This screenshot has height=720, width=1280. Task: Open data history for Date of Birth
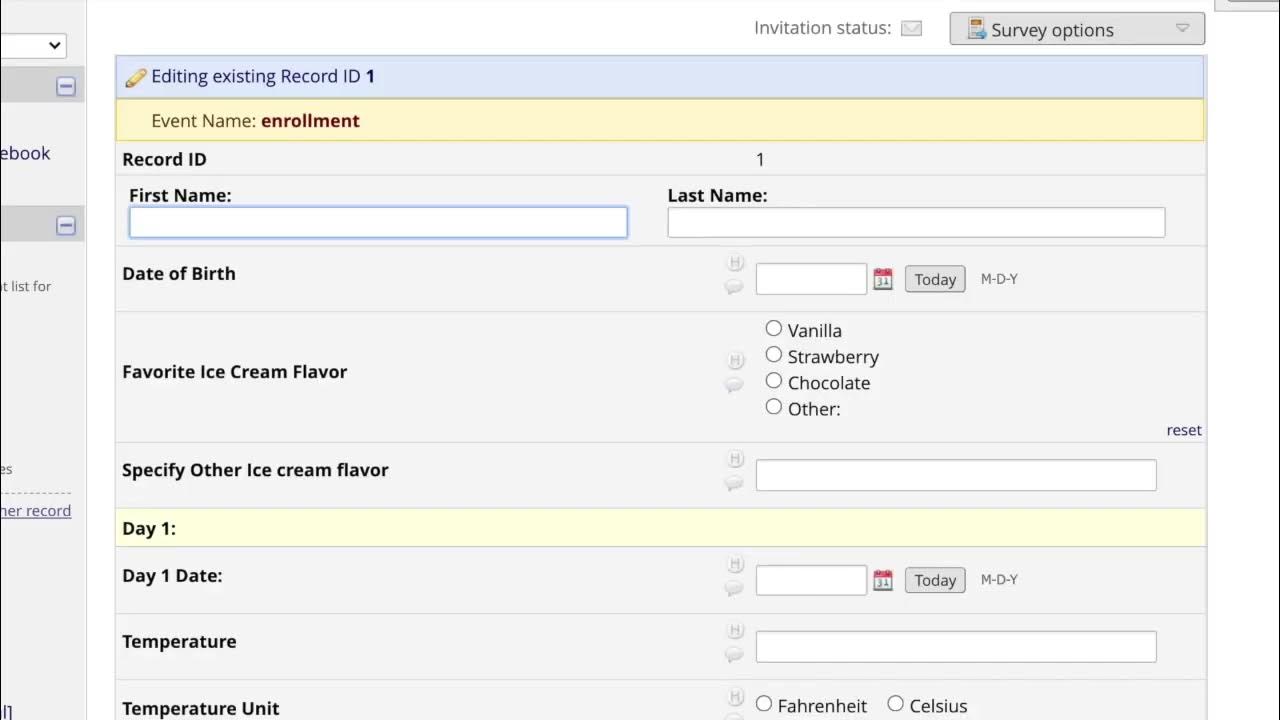click(735, 264)
